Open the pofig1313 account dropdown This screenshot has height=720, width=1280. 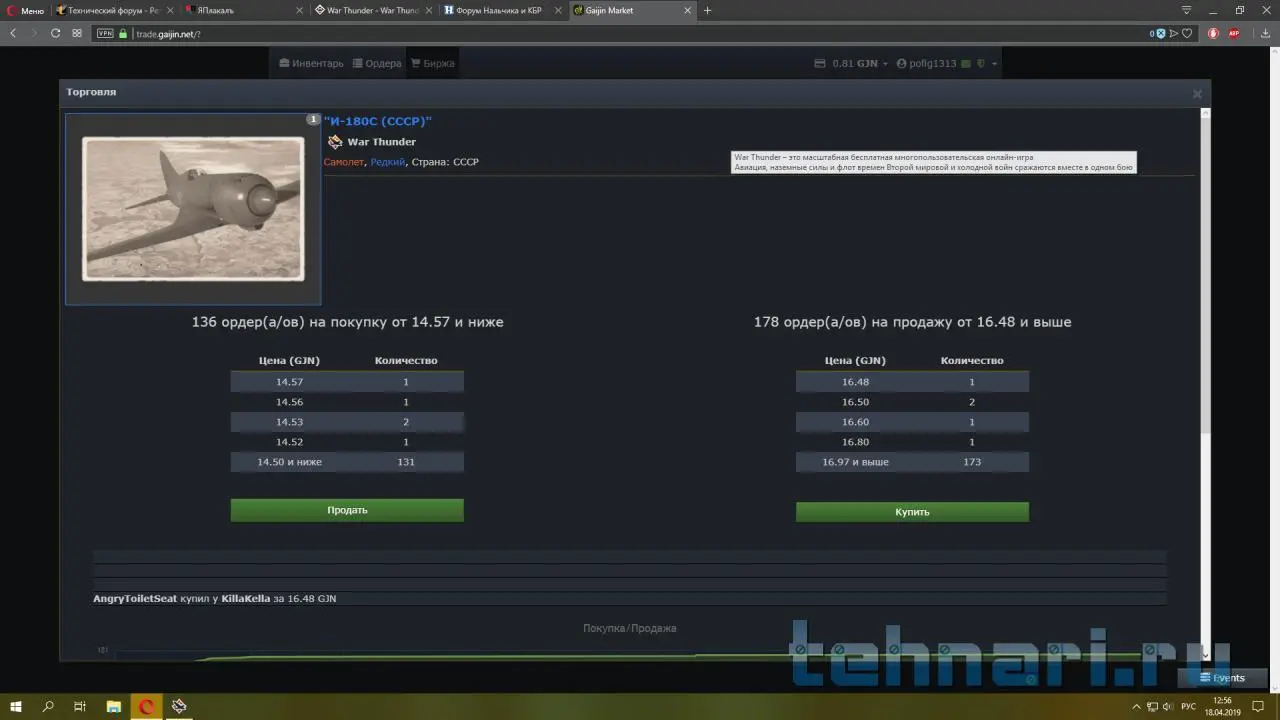point(946,63)
